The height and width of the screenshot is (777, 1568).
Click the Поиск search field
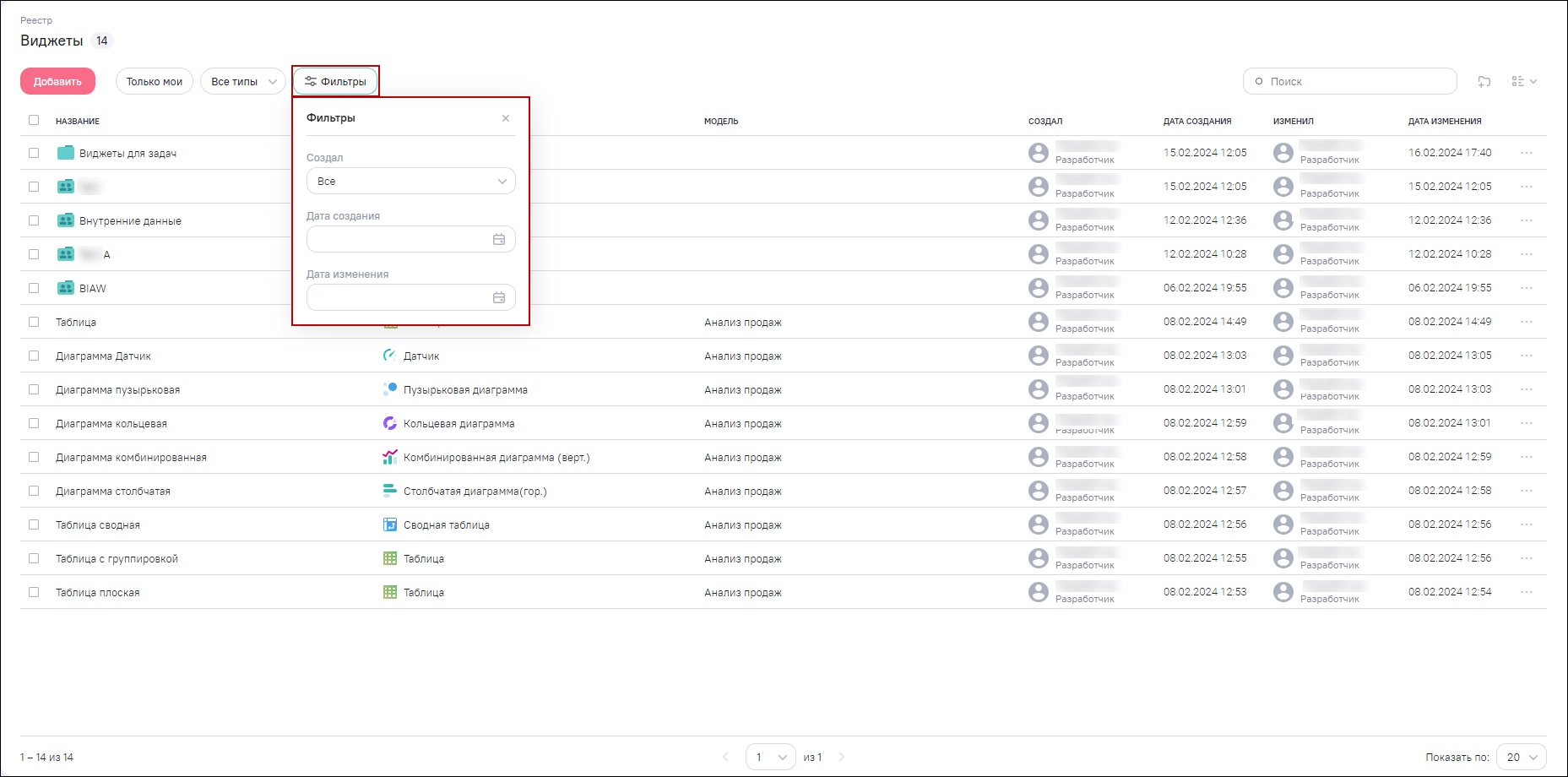click(x=1349, y=81)
